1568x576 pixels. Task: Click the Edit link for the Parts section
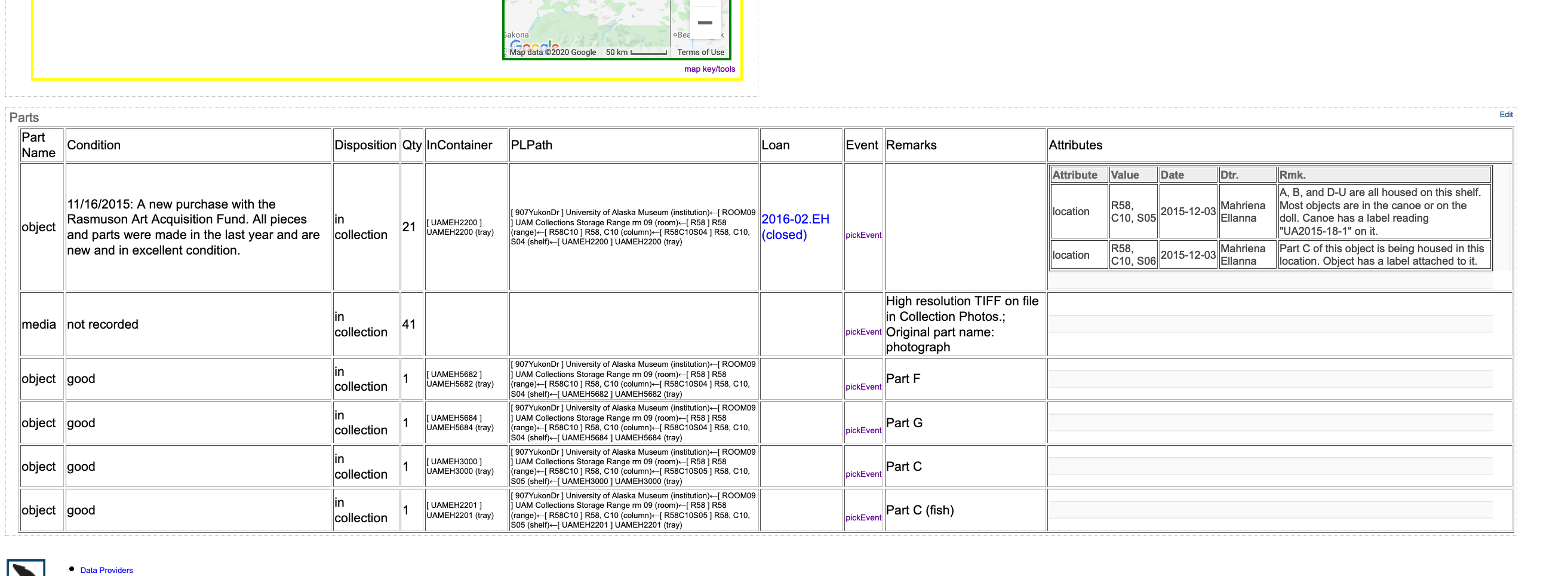pyautogui.click(x=1506, y=115)
